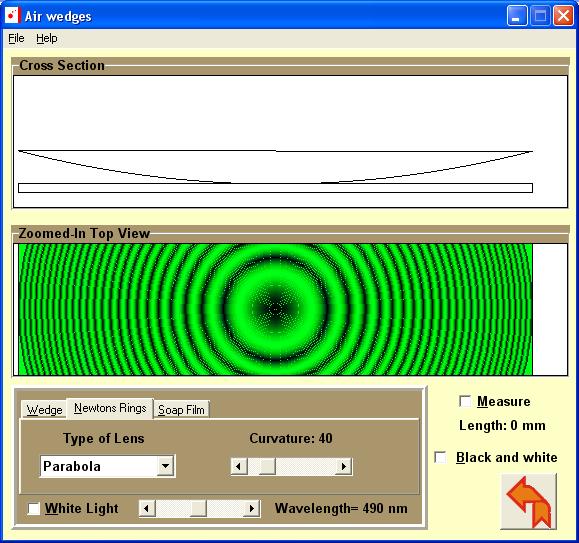579x543 pixels.
Task: Enable the White Light checkbox
Action: click(34, 509)
